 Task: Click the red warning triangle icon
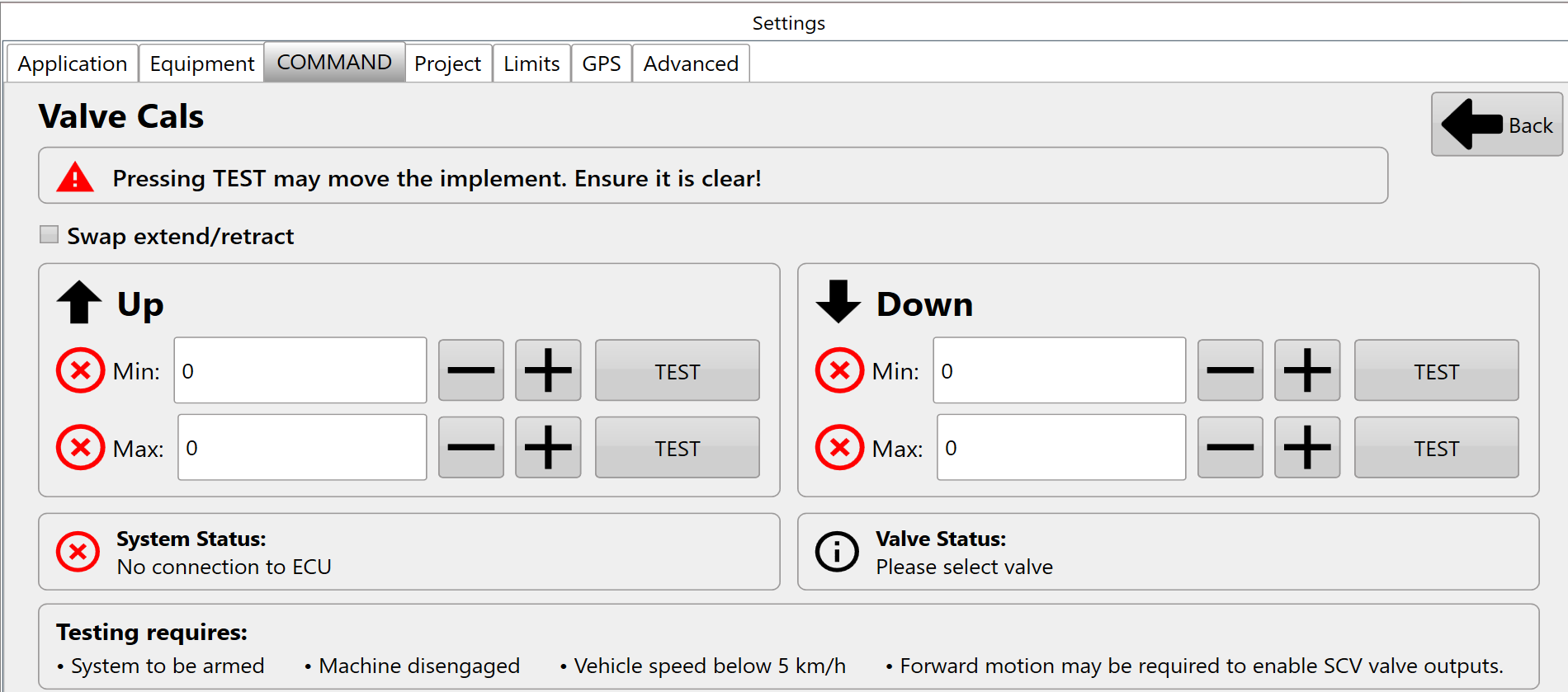coord(75,177)
